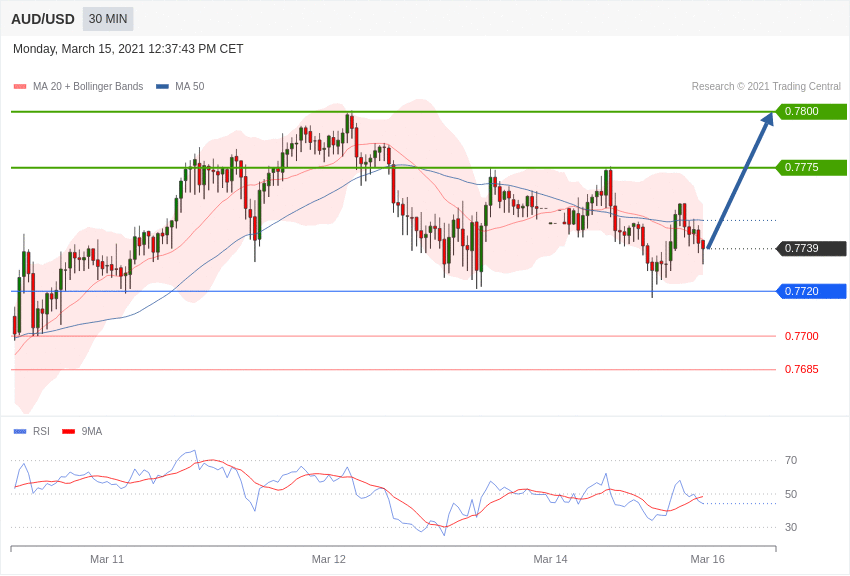Click the Monday, March 15, 2021 timestamp text

click(128, 49)
